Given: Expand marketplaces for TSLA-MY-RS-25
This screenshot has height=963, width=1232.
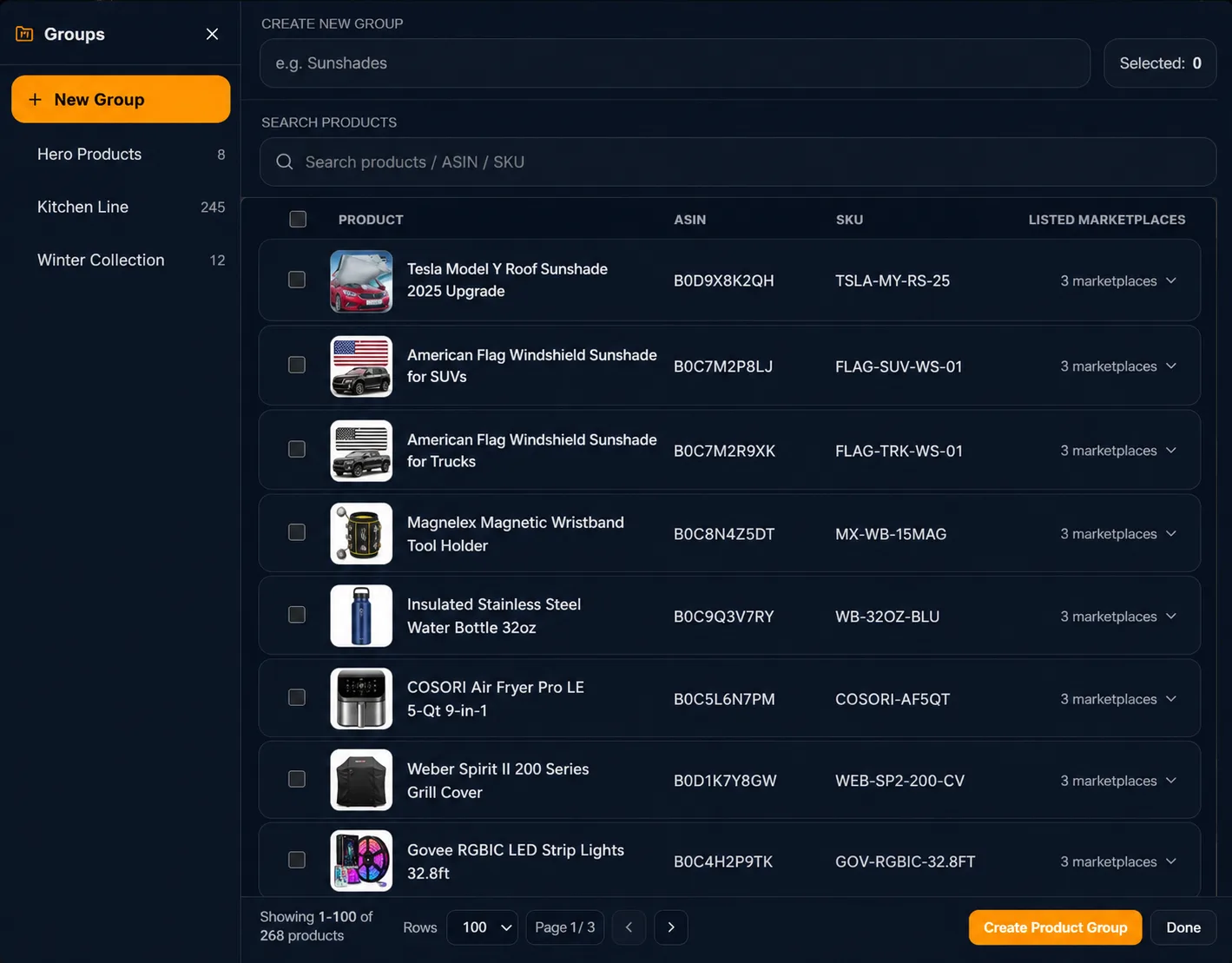Looking at the screenshot, I should pyautogui.click(x=1118, y=280).
